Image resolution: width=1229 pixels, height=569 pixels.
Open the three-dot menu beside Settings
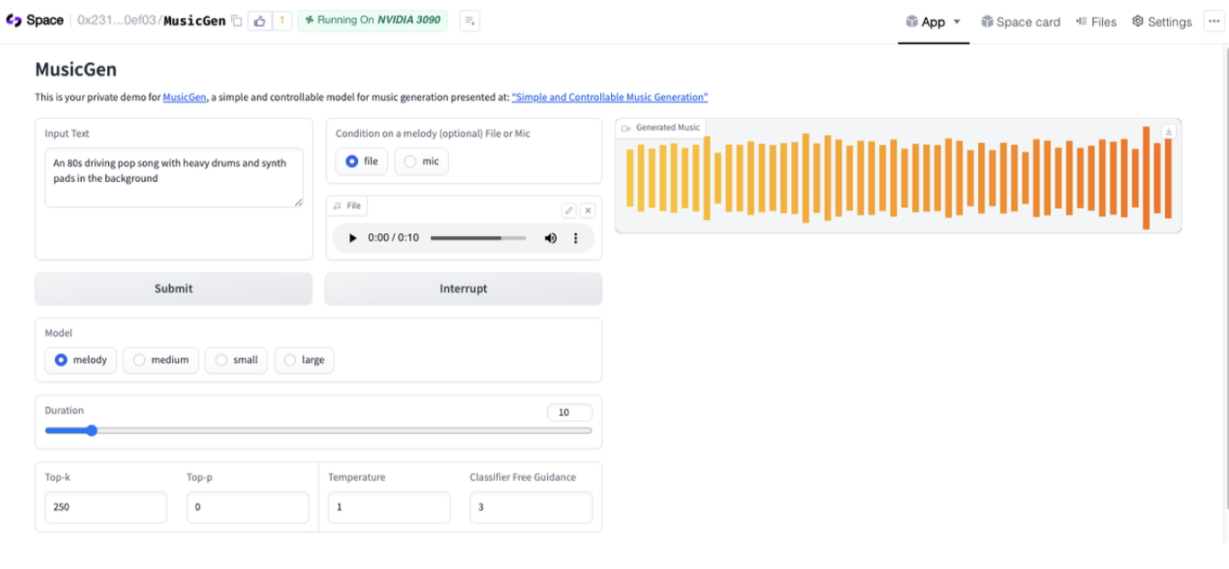(1214, 21)
